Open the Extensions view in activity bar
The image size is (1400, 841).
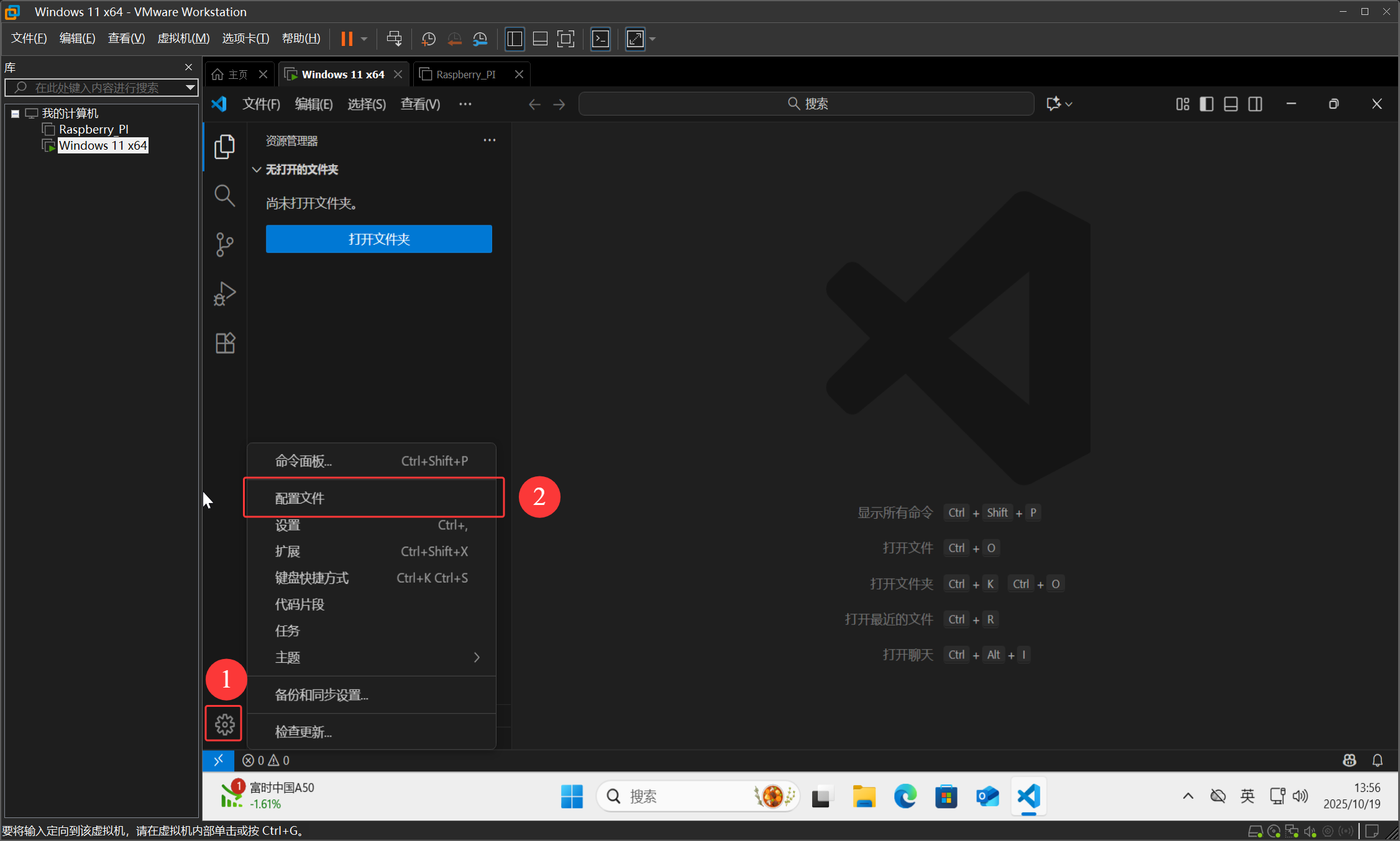pyautogui.click(x=224, y=343)
